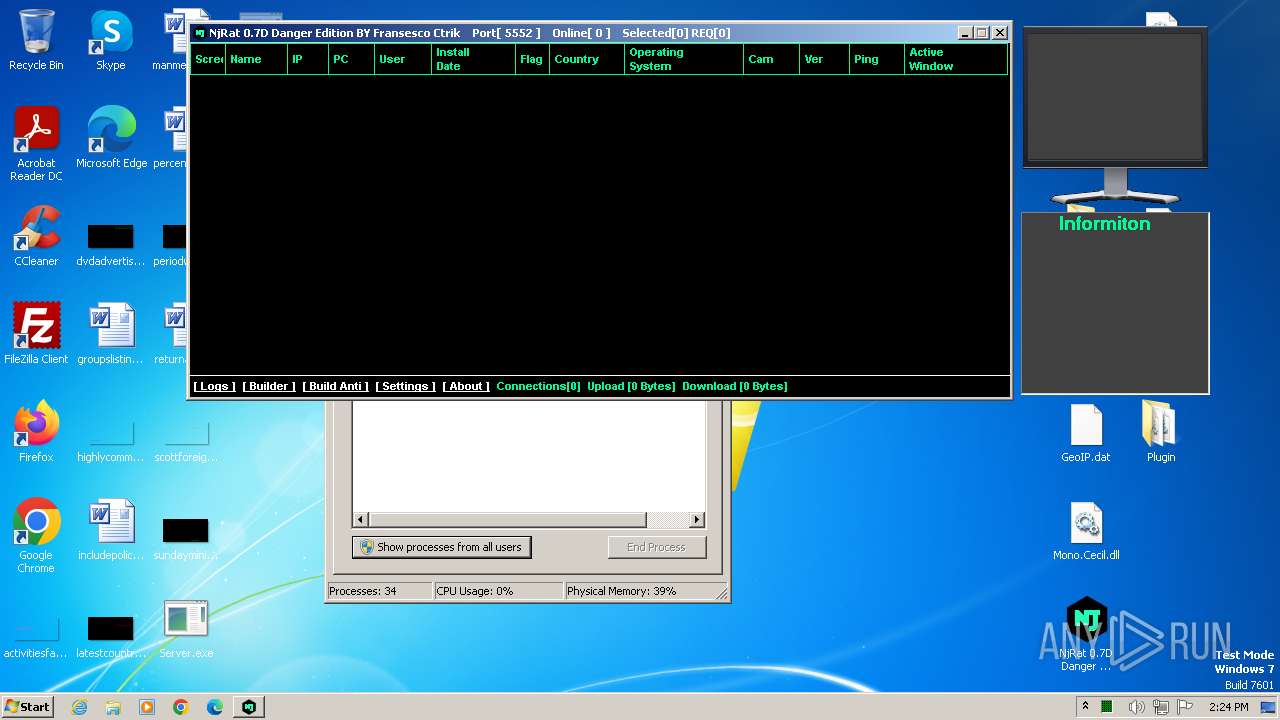Open Edge from the taskbar
Image resolution: width=1280 pixels, height=720 pixels.
[215, 707]
